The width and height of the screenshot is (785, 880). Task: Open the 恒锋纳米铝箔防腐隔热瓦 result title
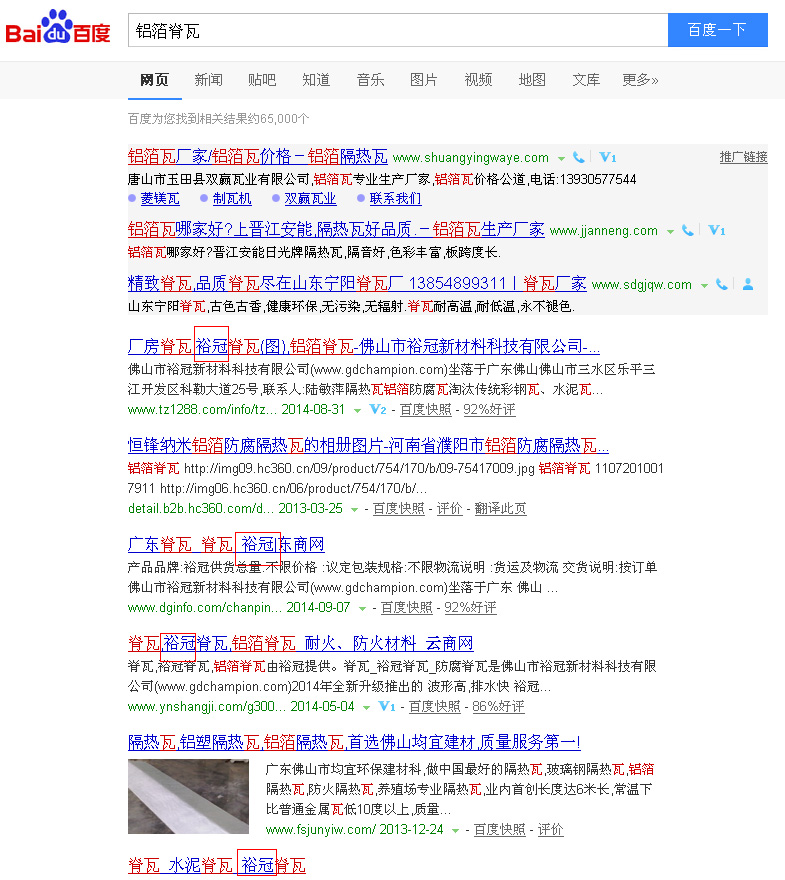[x=368, y=445]
